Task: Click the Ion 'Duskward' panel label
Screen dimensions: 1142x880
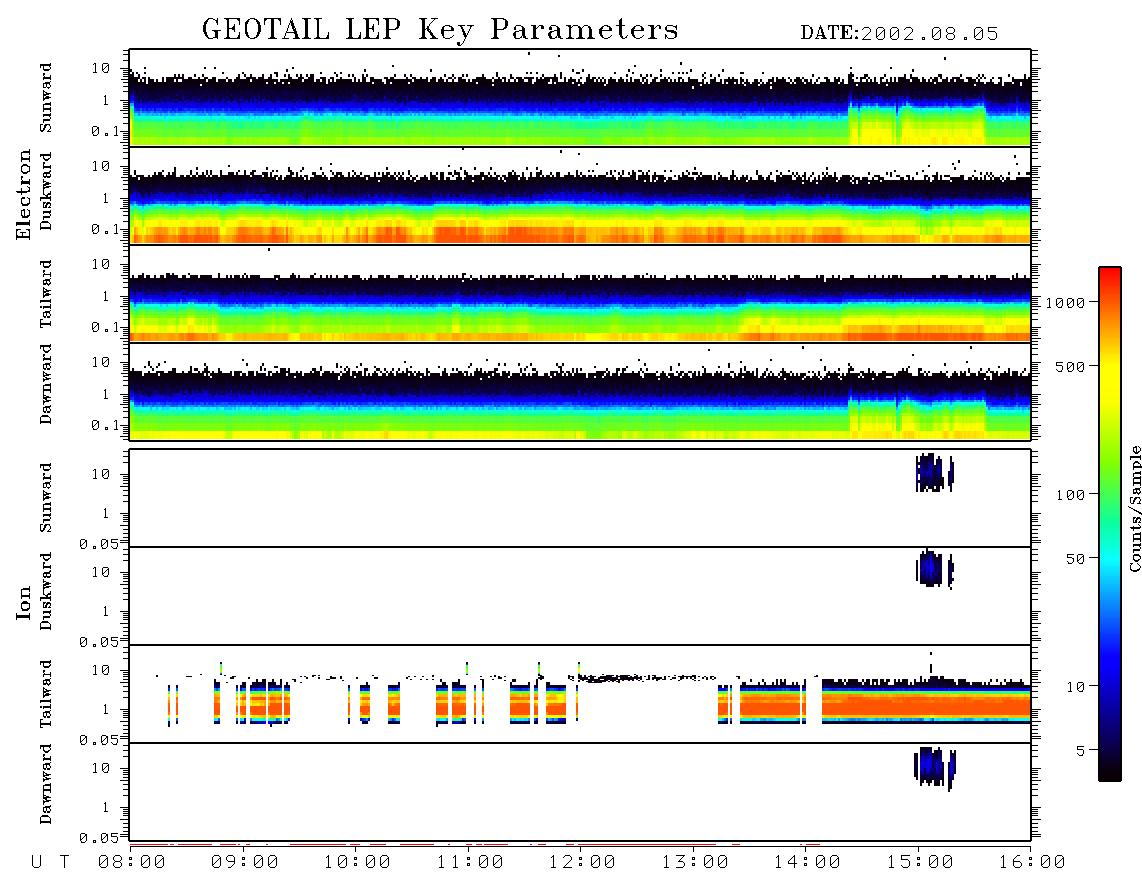Action: click(46, 591)
